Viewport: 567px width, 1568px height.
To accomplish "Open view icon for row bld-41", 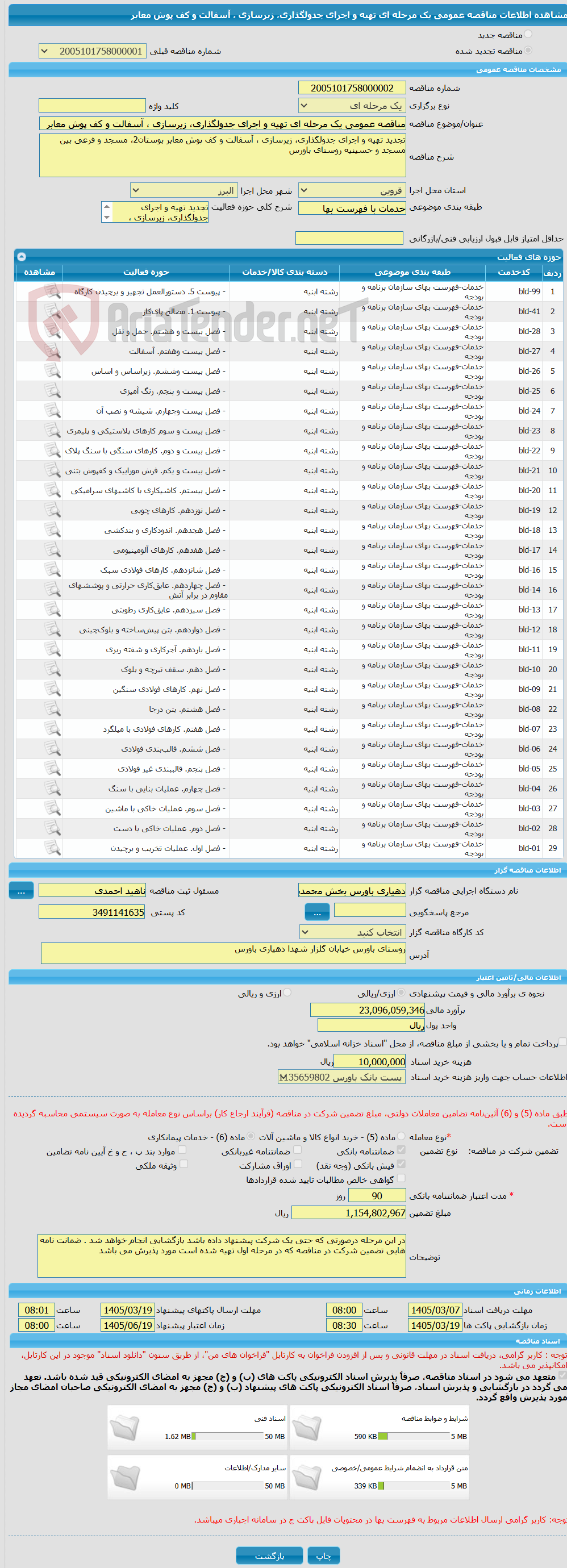I will 53,311.
